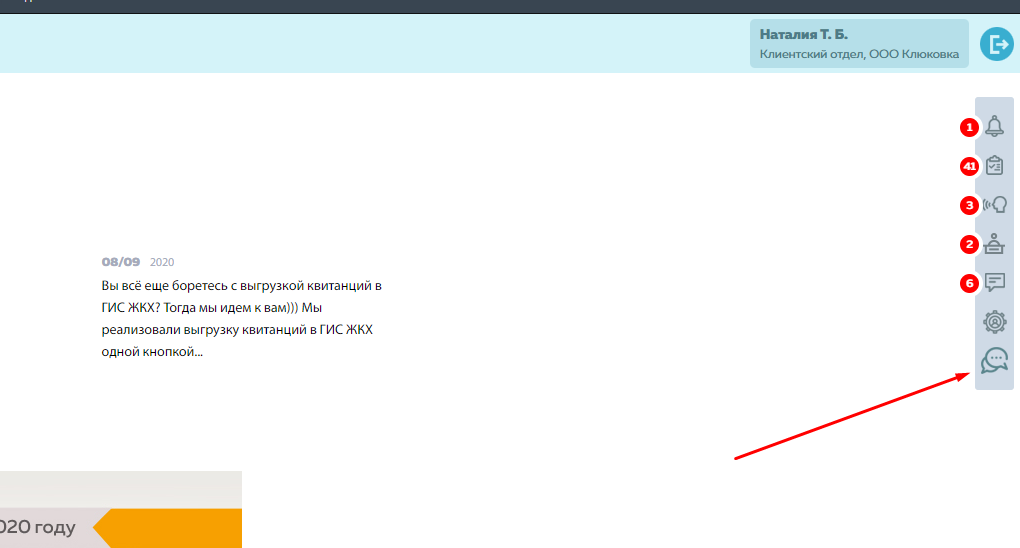Click the red badge showing 1

969,128
